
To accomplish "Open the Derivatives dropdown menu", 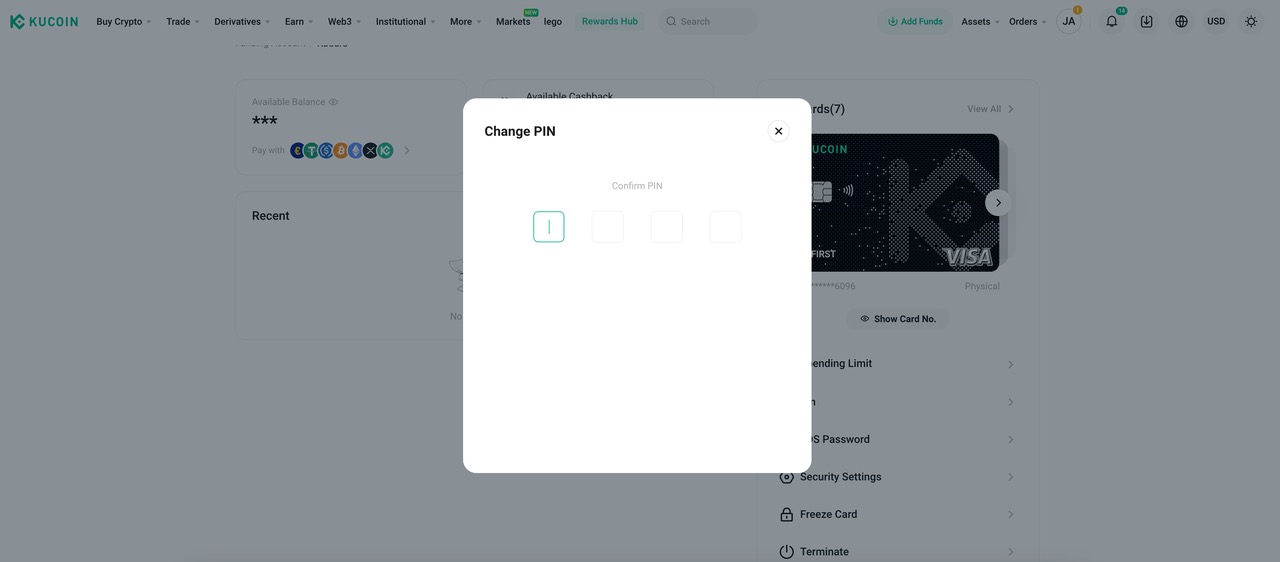I will [x=242, y=21].
